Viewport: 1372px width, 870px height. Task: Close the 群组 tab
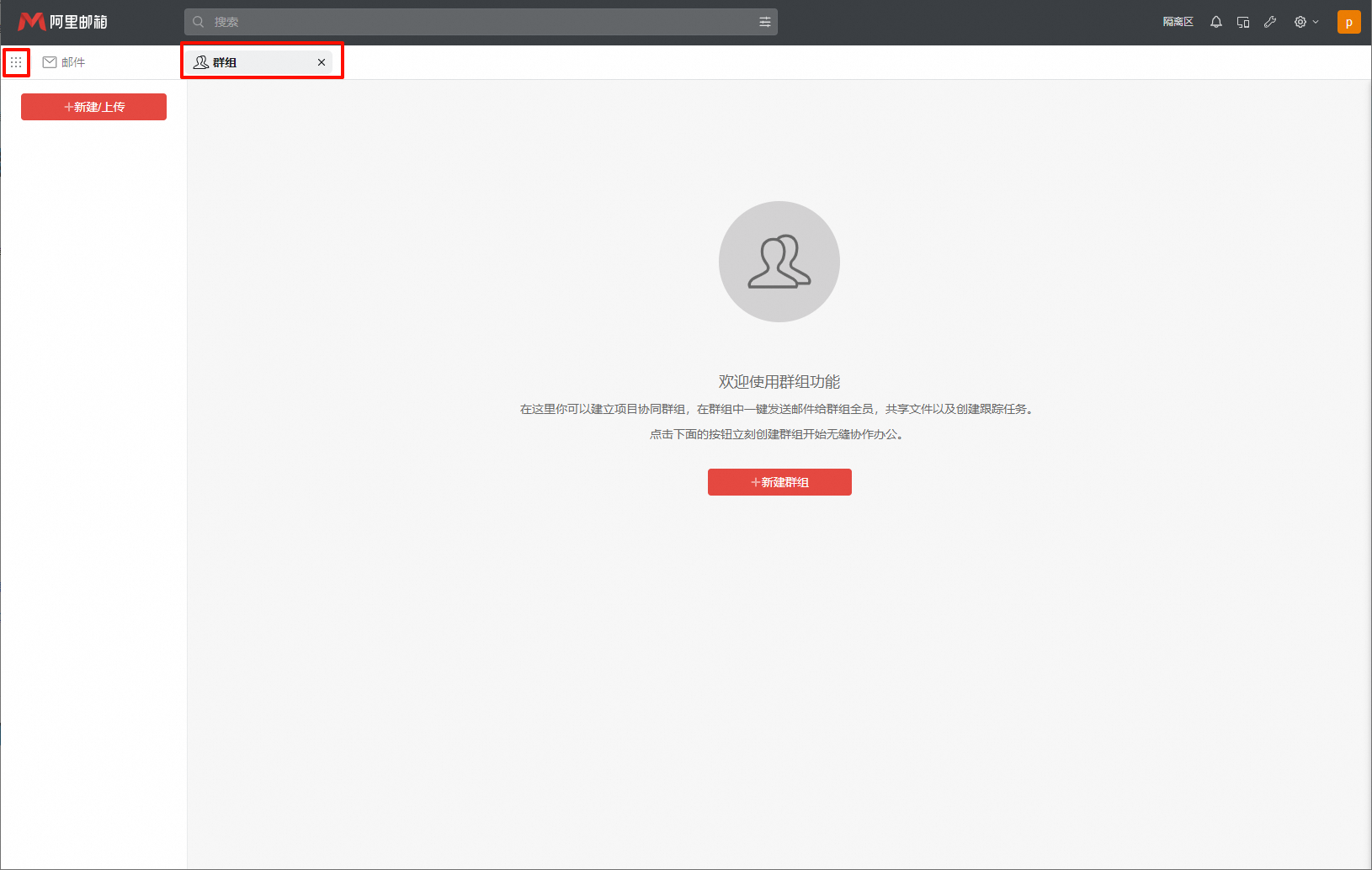click(322, 62)
